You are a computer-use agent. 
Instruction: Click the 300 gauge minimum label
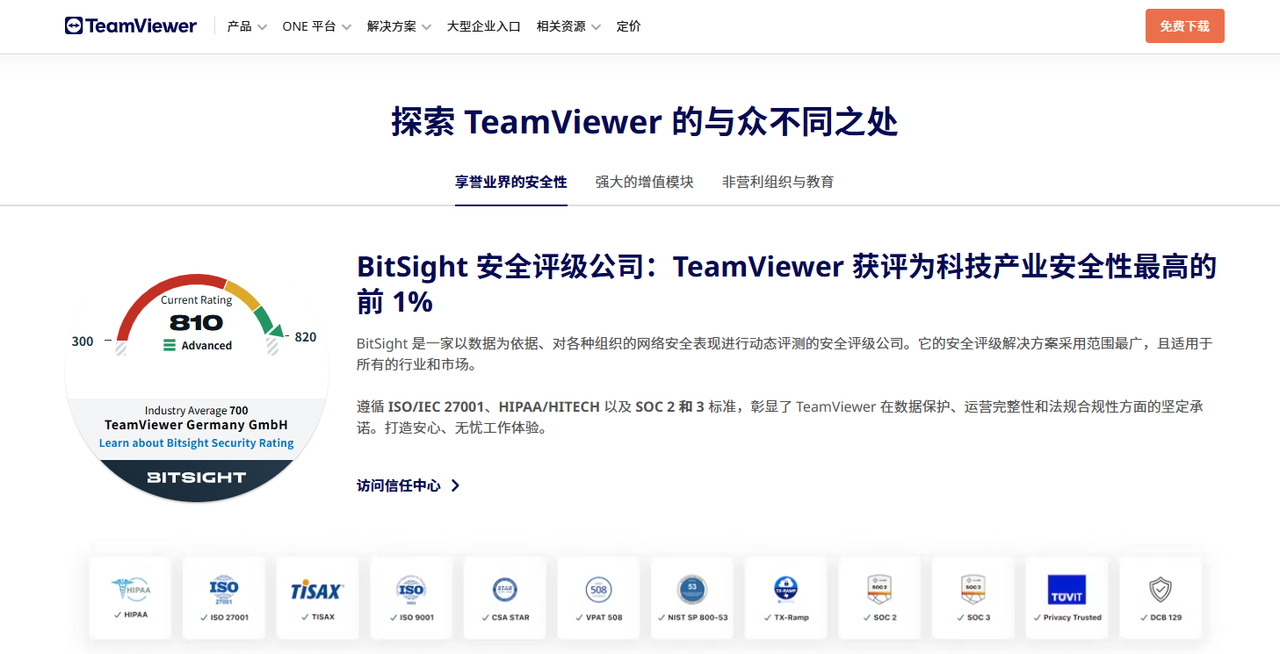83,341
